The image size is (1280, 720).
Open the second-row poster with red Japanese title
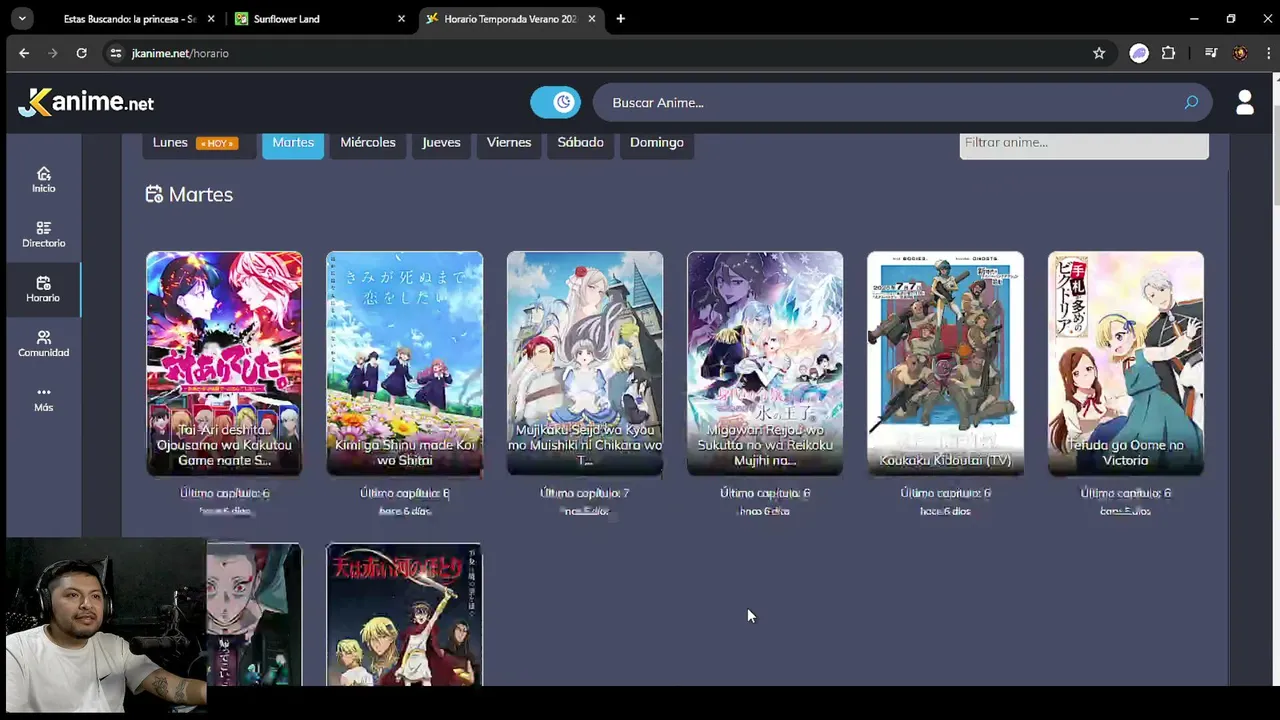pyautogui.click(x=404, y=614)
